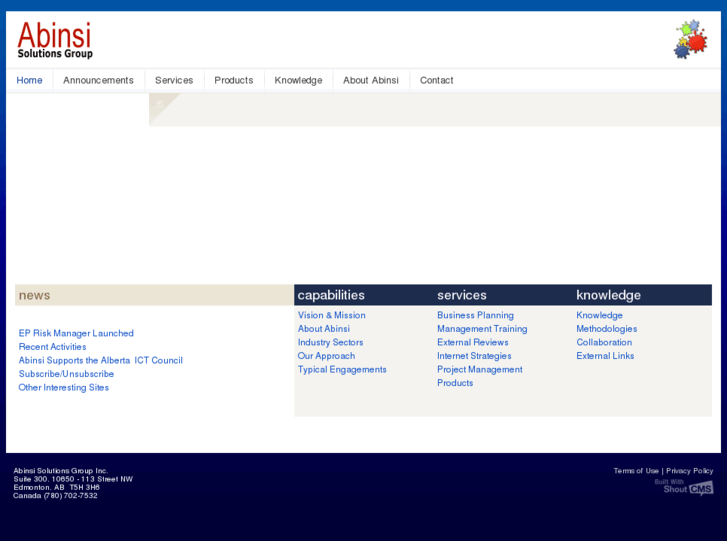This screenshot has height=545, width=727.
Task: Open the External Links link
Action: coord(605,356)
